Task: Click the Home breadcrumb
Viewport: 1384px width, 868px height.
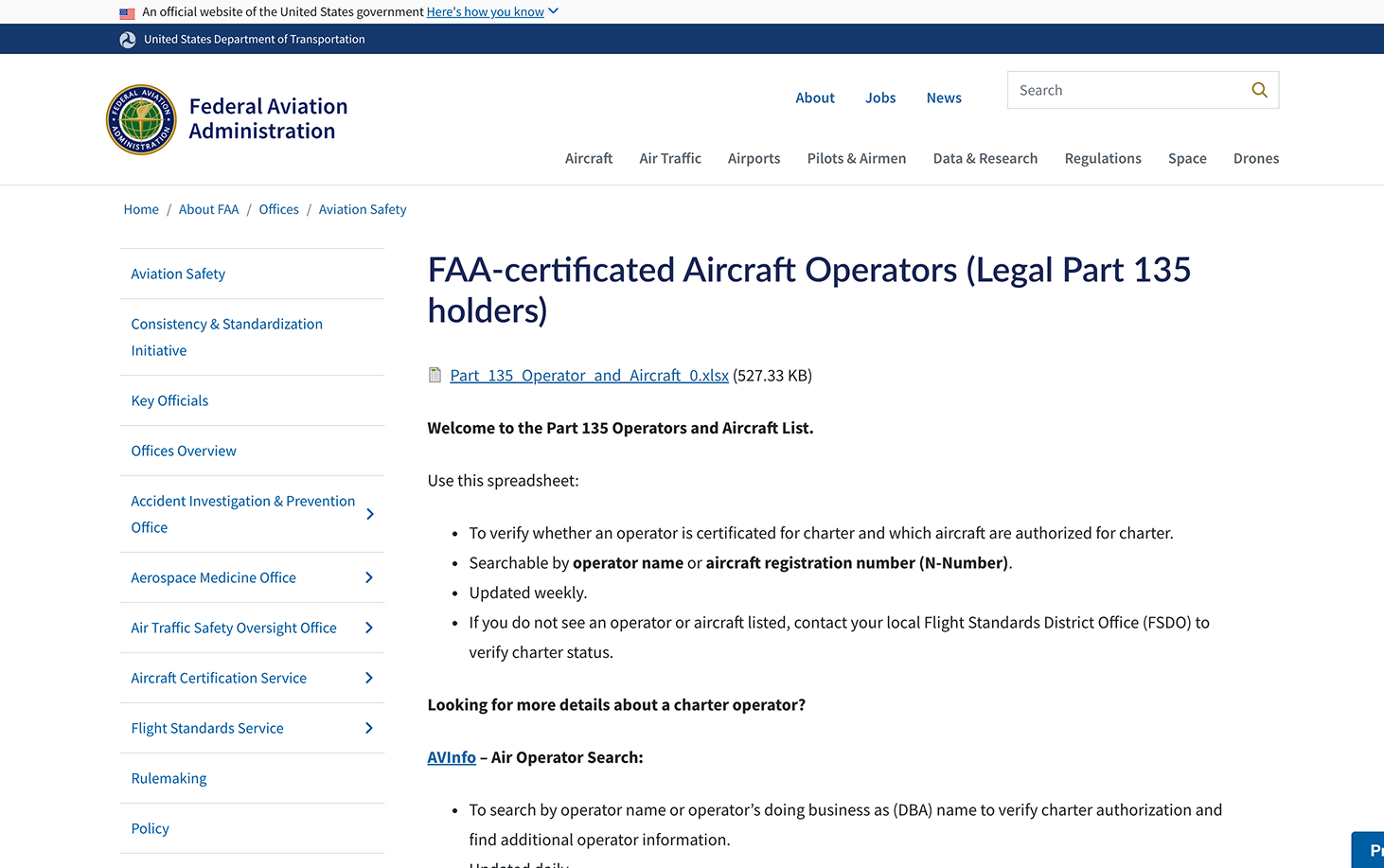Action: 141,209
